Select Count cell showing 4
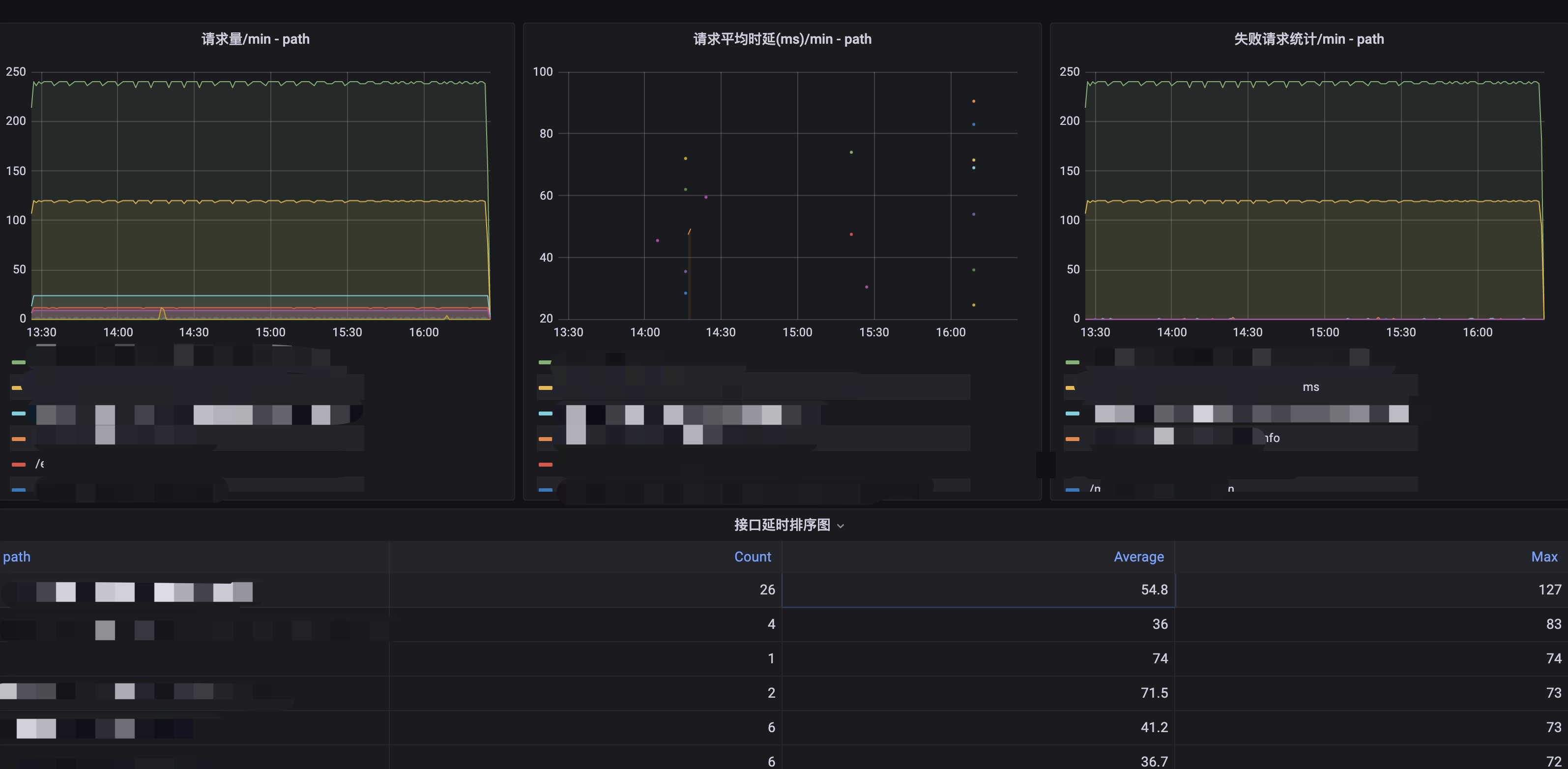Viewport: 1568px width, 769px height. [584, 624]
